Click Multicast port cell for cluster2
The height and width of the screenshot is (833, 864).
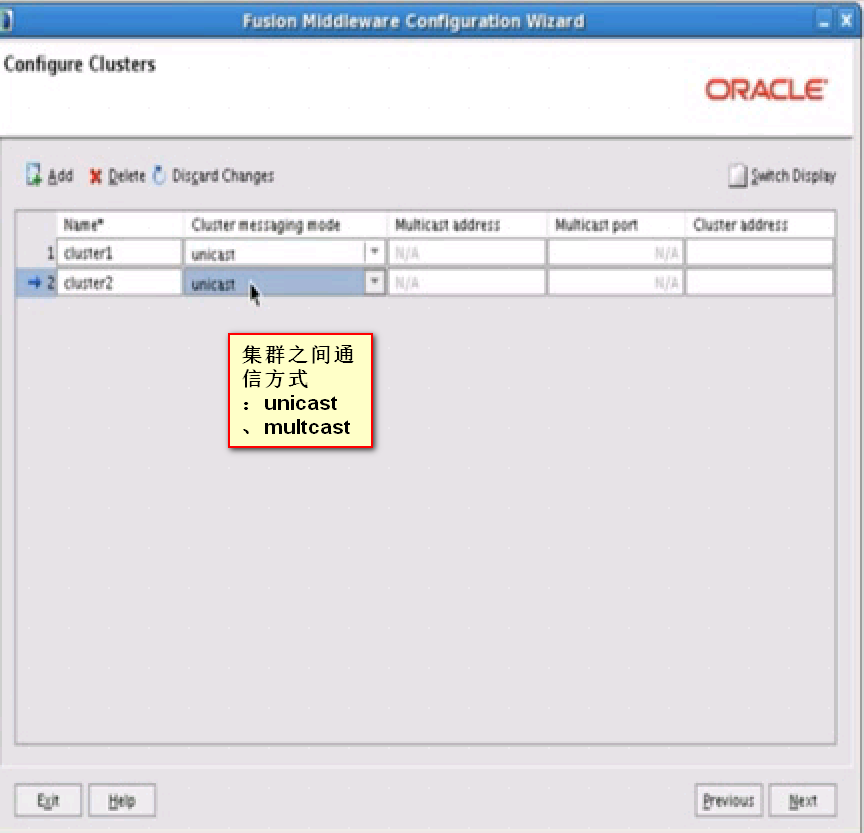615,283
